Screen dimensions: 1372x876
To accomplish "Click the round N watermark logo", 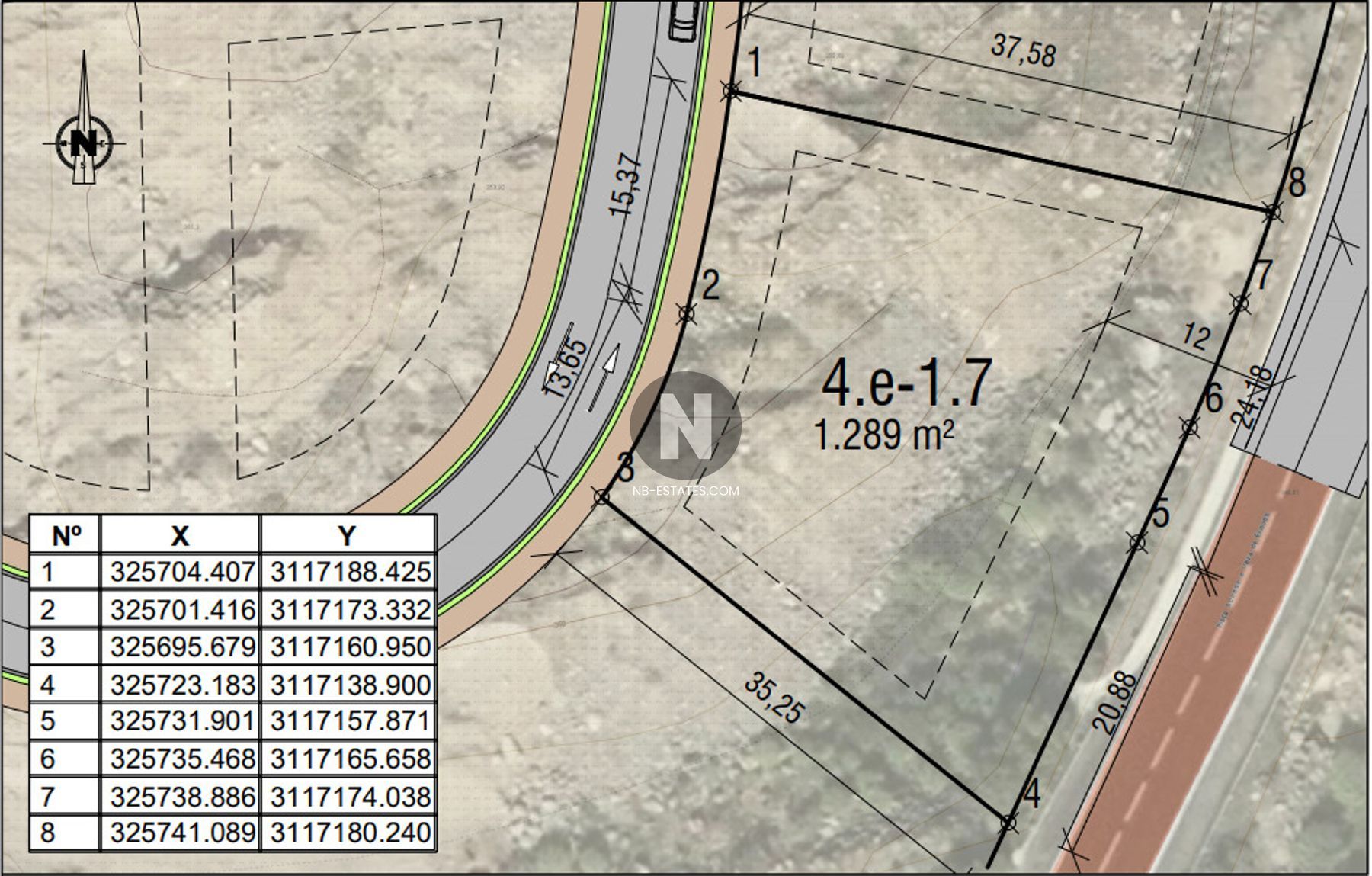I will [685, 425].
